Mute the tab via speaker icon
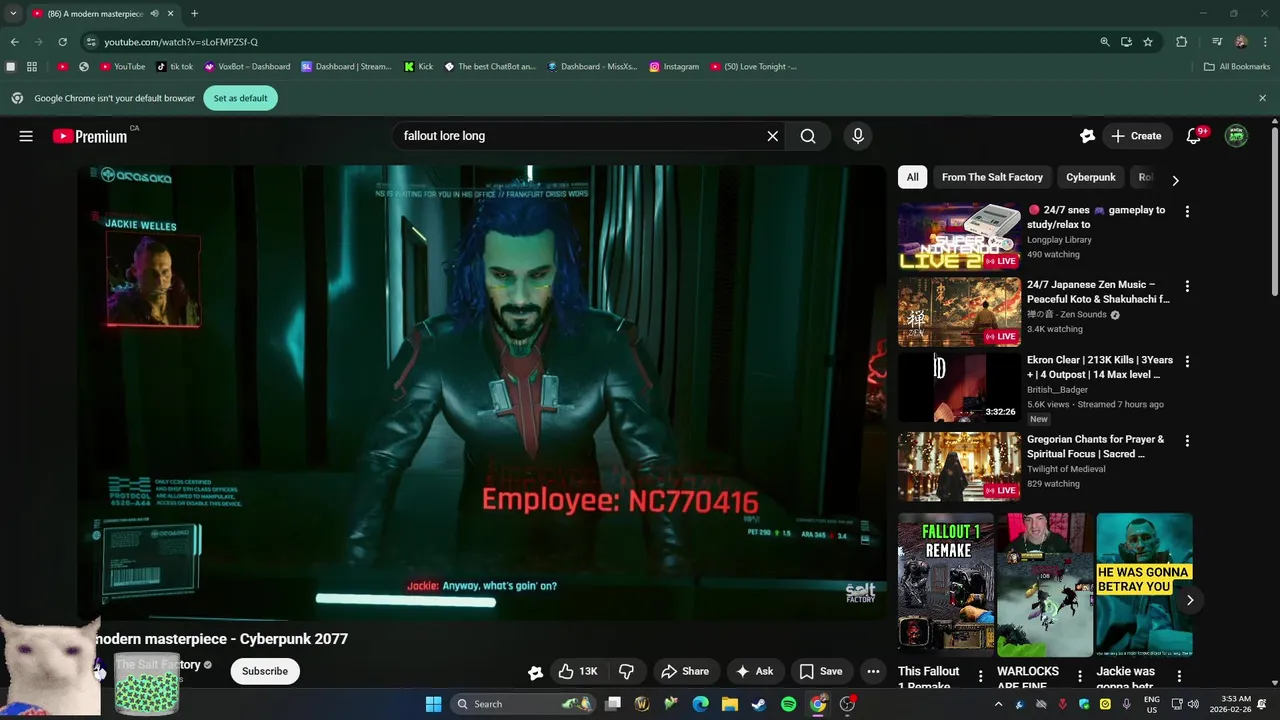This screenshot has height=720, width=1280. point(154,14)
